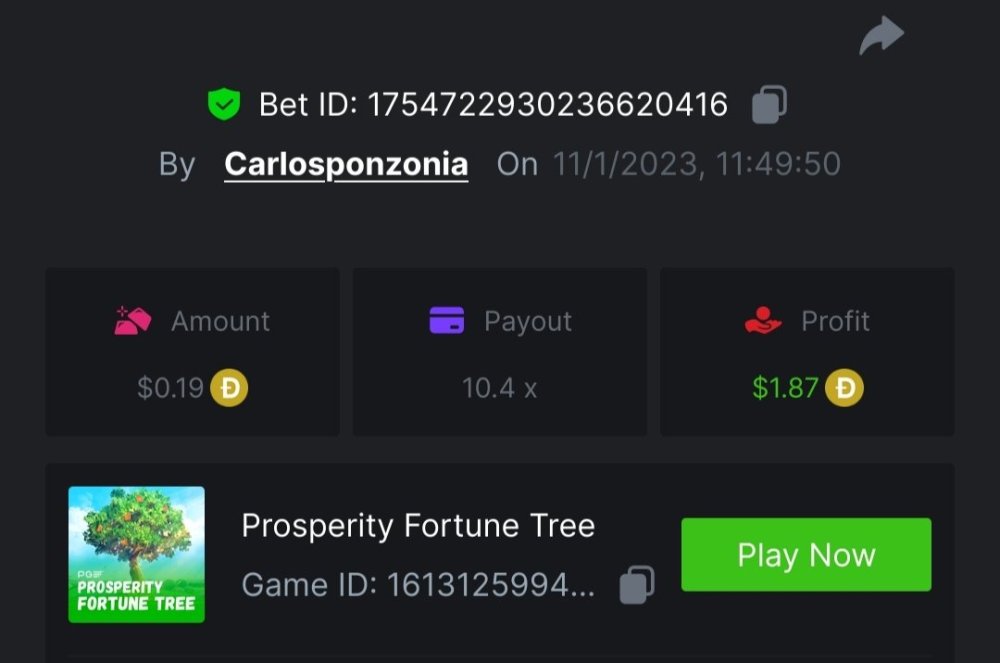Click the Dogecoin icon beside $0.19
This screenshot has width=1000, height=663.
pos(230,388)
